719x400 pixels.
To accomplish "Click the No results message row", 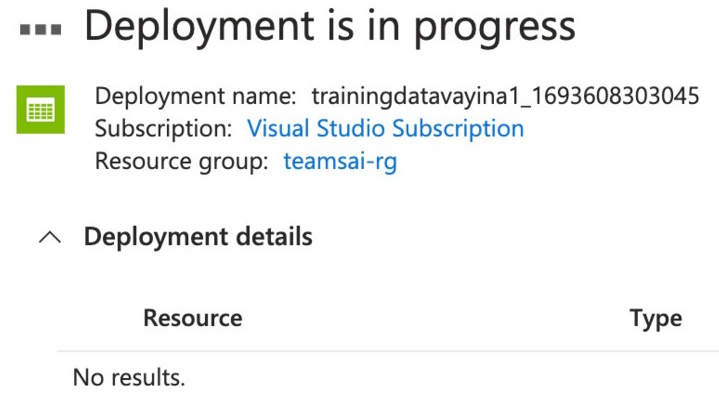I will [129, 379].
